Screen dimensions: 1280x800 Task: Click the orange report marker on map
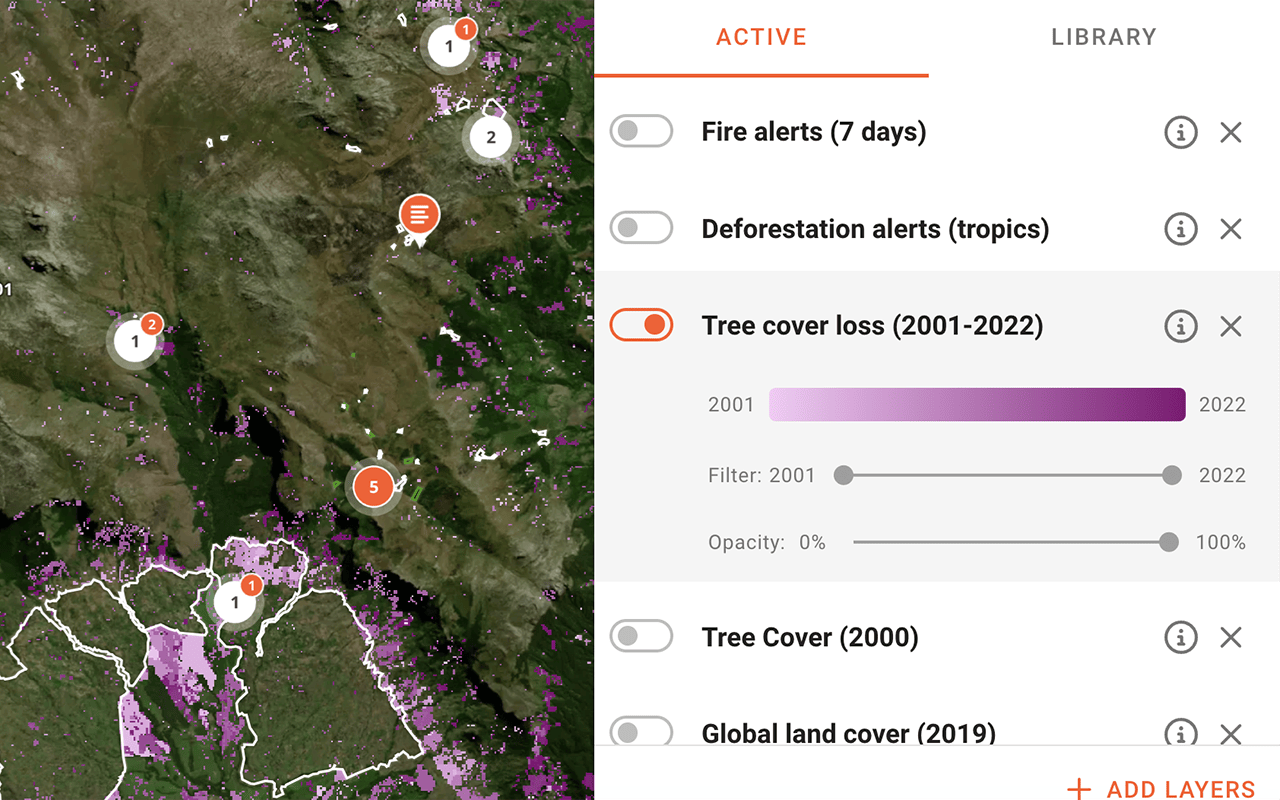pos(419,215)
